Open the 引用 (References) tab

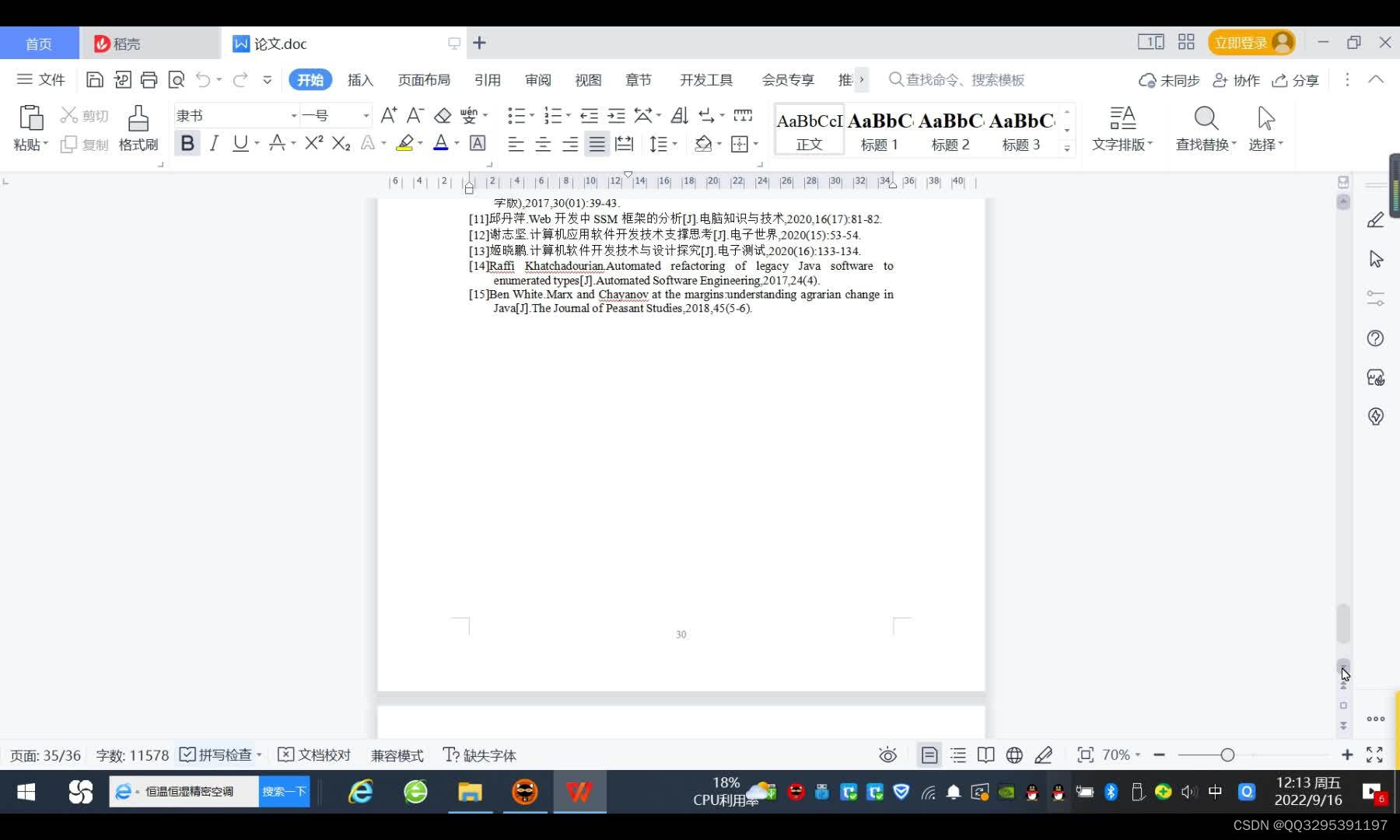488,80
